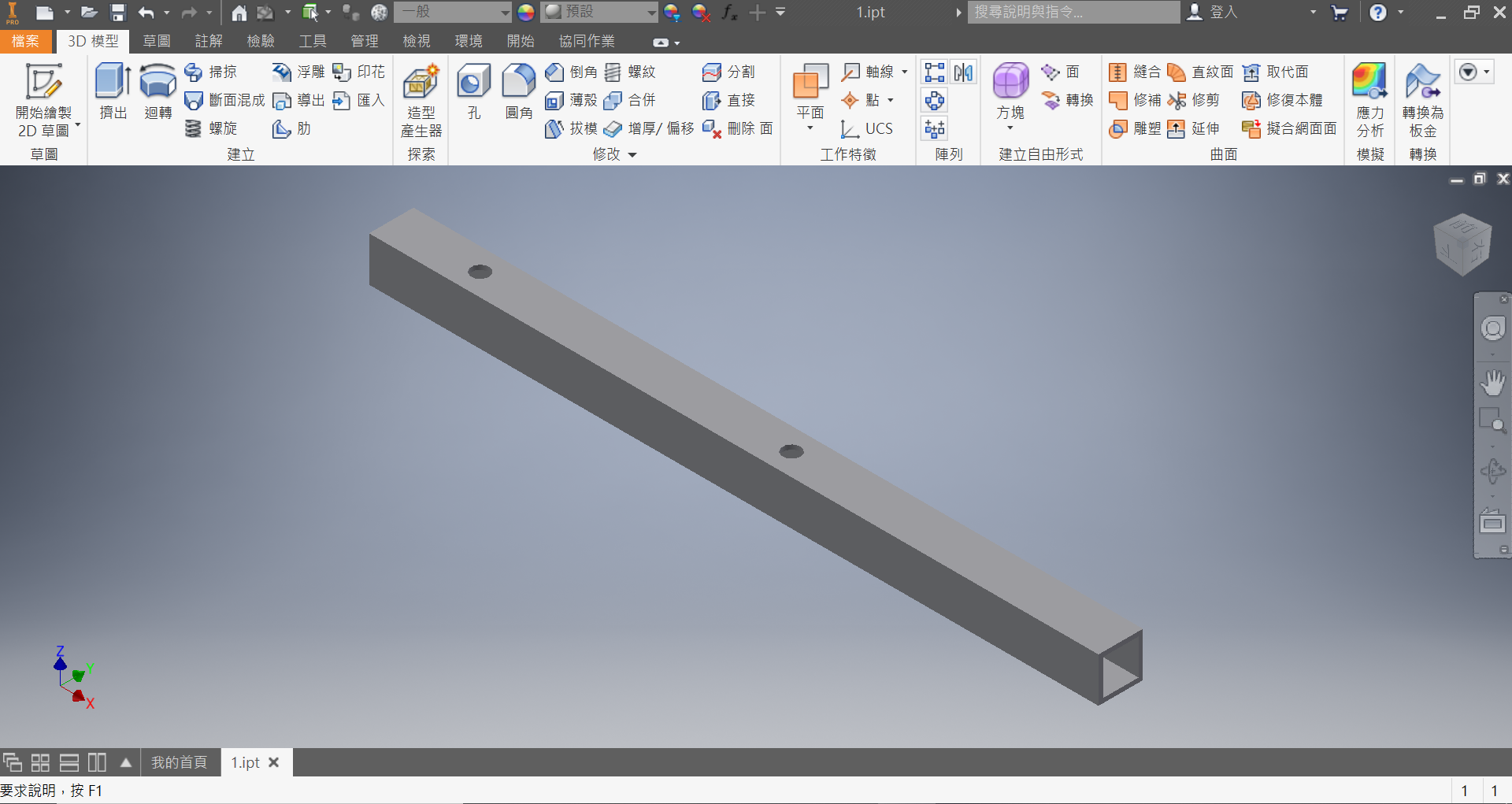
Task: Toggle the tiled windows layout icon
Action: pyautogui.click(x=40, y=762)
